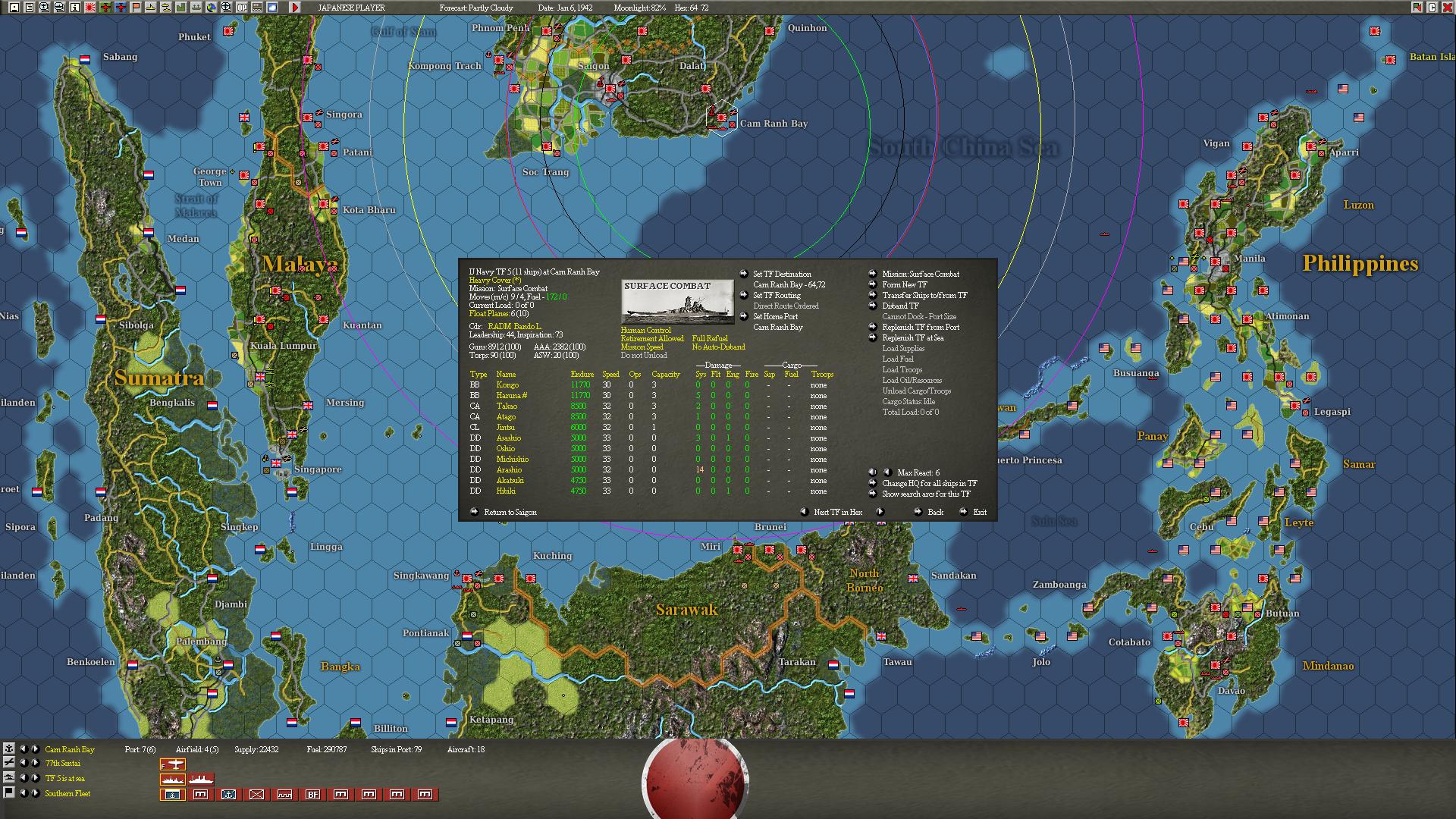1456x819 pixels.
Task: Click Set TF Destination
Action: click(x=782, y=275)
